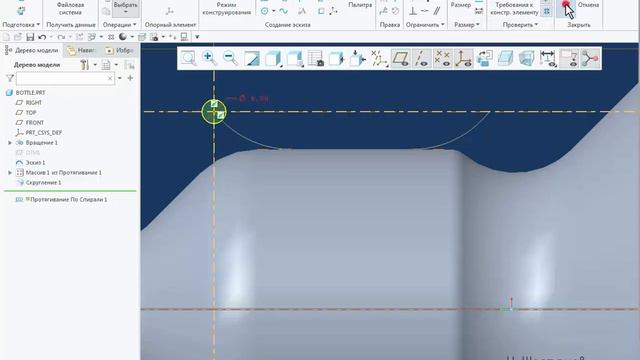This screenshot has height=360, width=640.
Task: Click the plus icon beside search field
Action: pos(130,78)
